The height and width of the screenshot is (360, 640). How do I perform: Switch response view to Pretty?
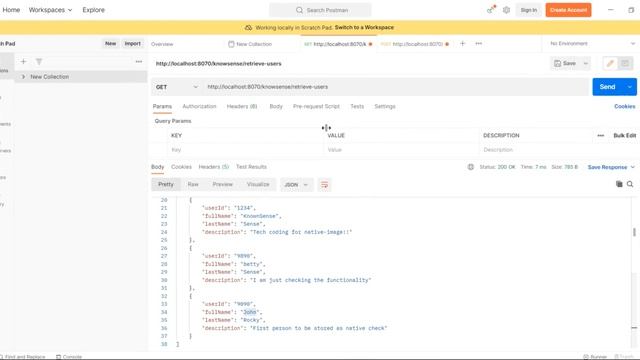coord(166,184)
